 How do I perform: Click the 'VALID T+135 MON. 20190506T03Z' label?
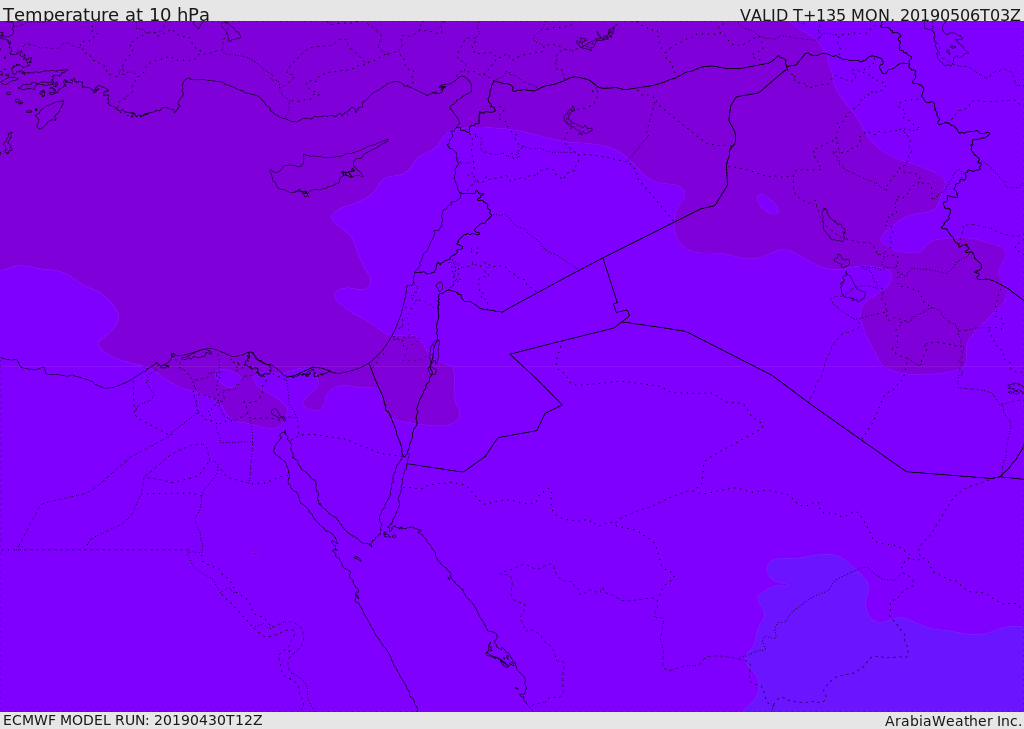click(x=880, y=14)
